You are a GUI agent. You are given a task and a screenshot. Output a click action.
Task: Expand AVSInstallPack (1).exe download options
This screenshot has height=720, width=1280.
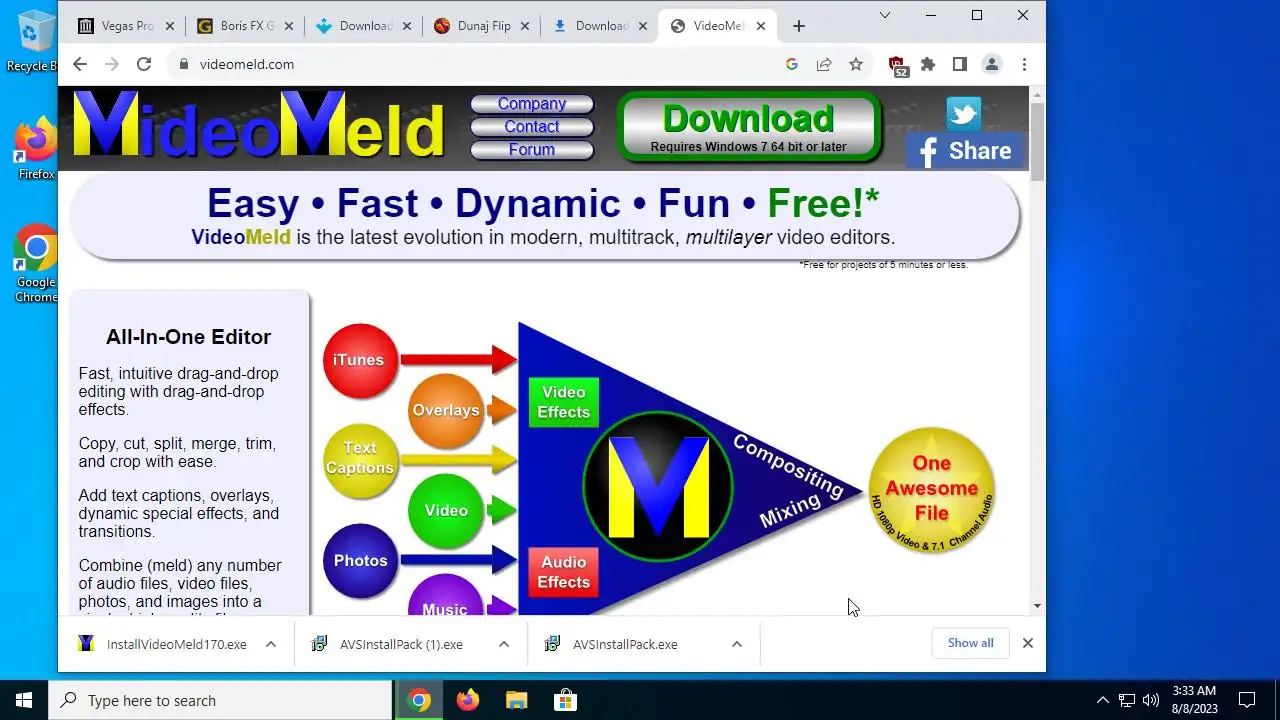pyautogui.click(x=504, y=644)
